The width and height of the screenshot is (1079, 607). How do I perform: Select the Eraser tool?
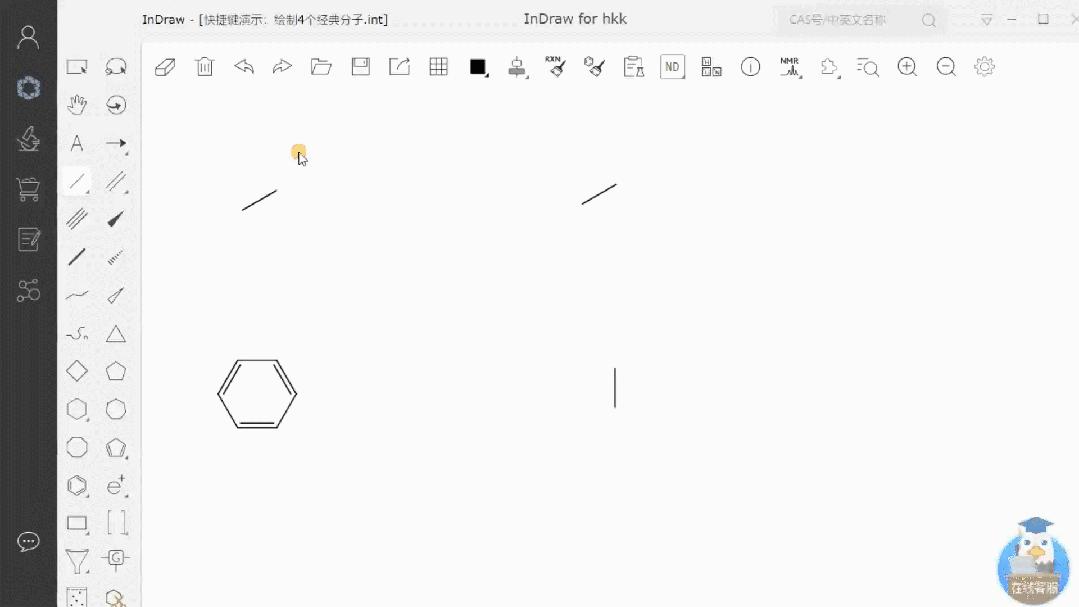164,66
